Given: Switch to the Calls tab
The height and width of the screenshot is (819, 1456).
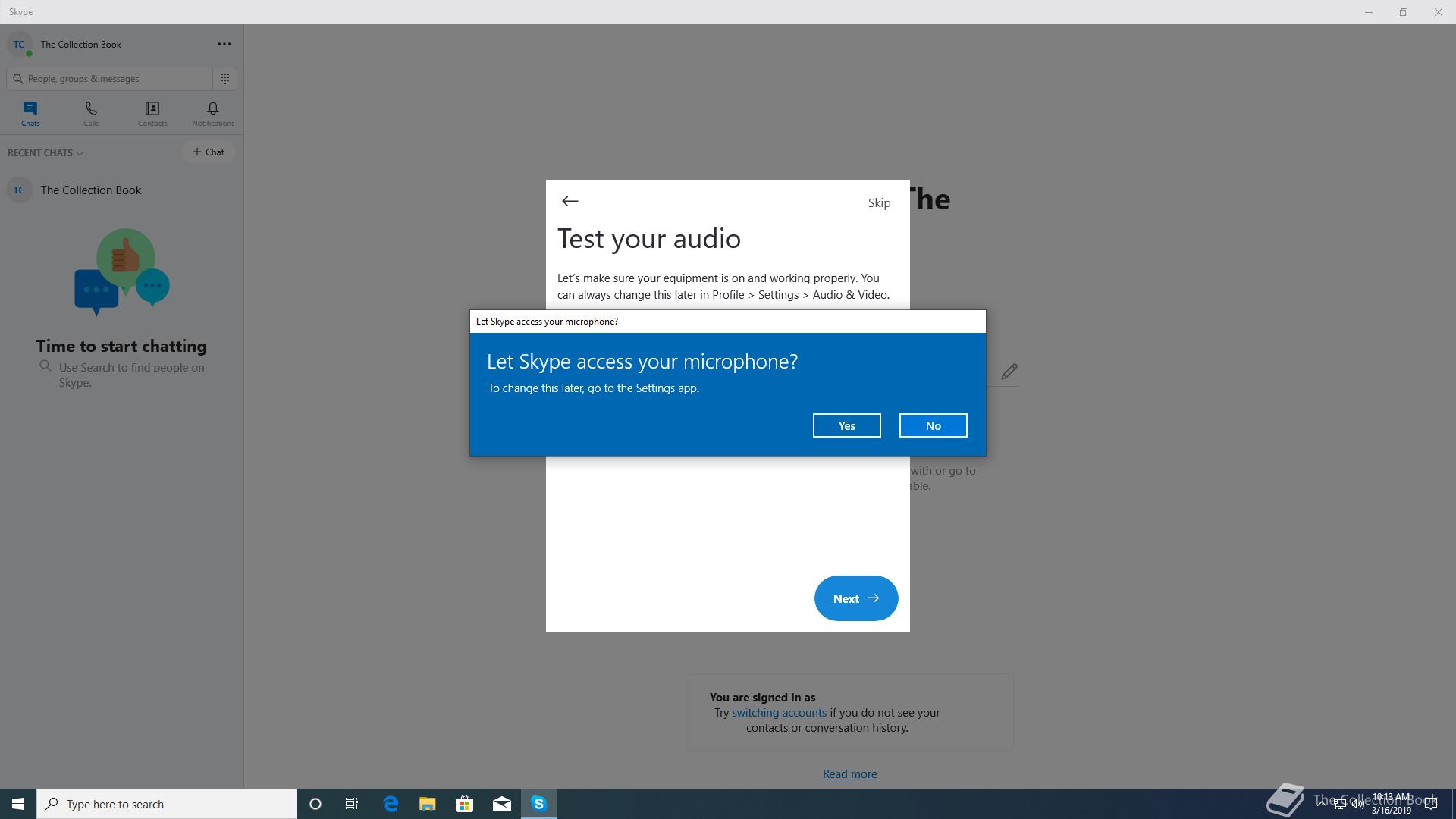Looking at the screenshot, I should pos(91,114).
